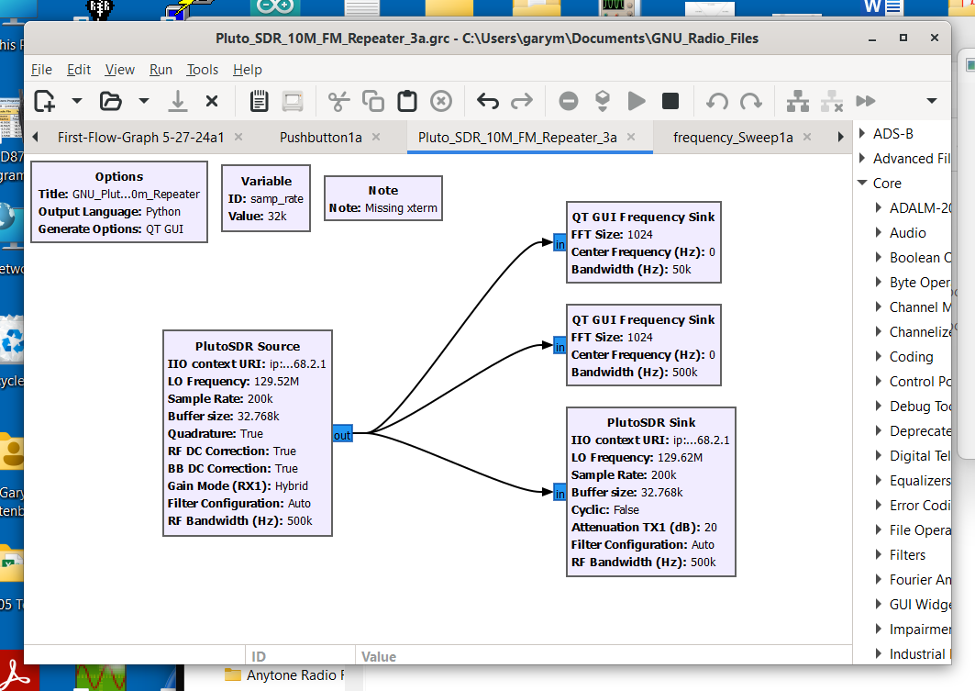Paste blocks from clipboard icon

407,101
